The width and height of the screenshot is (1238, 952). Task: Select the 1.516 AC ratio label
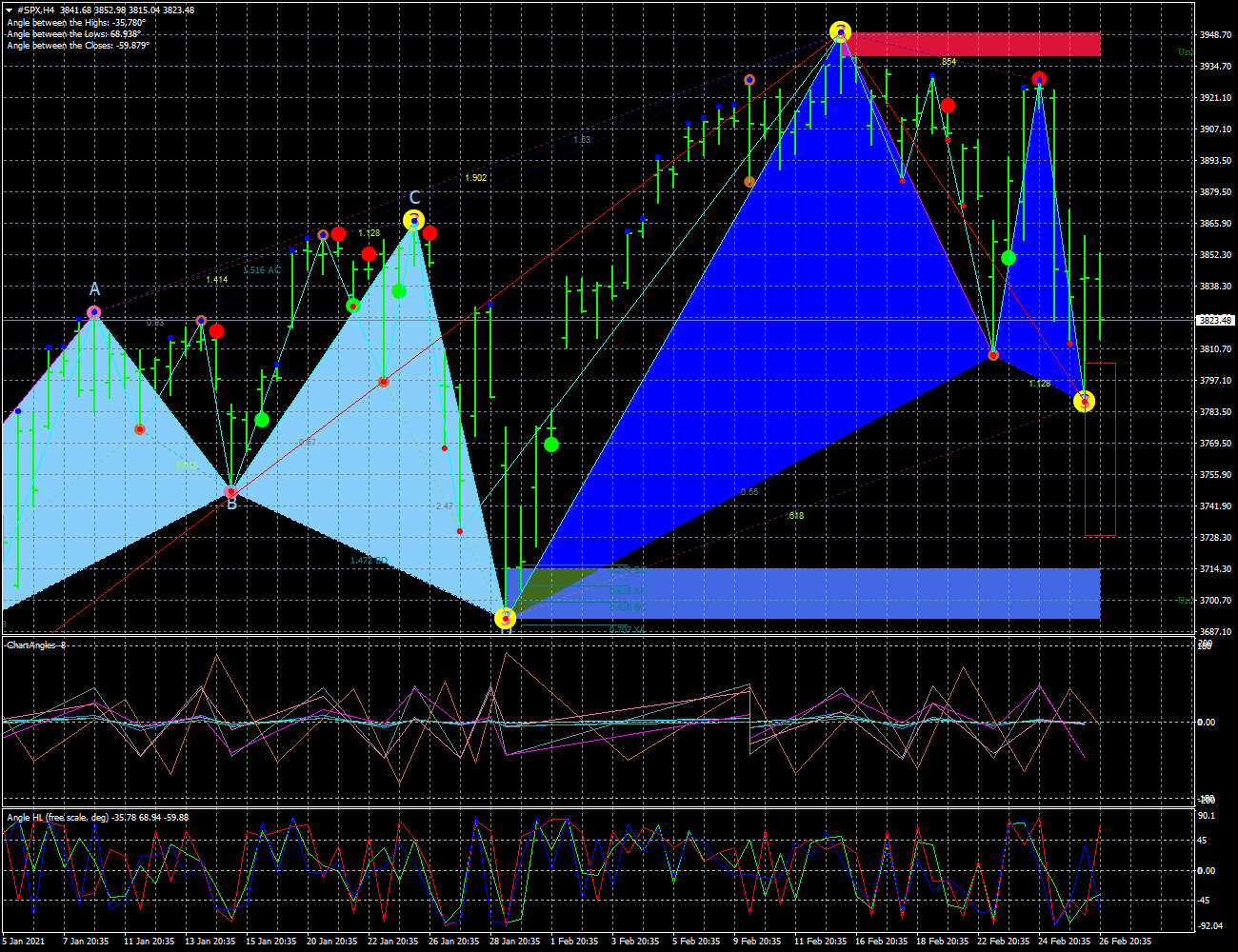coord(262,270)
